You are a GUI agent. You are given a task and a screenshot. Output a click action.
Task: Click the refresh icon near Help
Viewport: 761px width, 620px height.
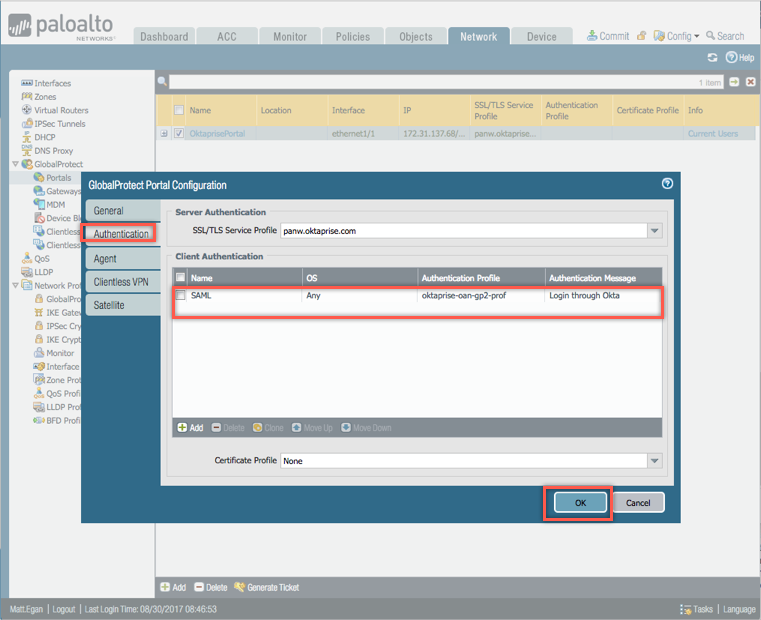712,58
